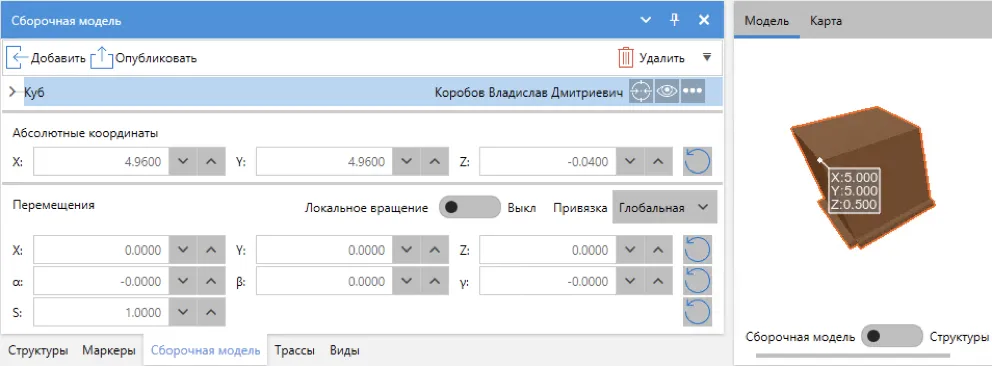Image resolution: width=992 pixels, height=366 pixels.
Task: Increase movement Y value
Action: point(434,250)
